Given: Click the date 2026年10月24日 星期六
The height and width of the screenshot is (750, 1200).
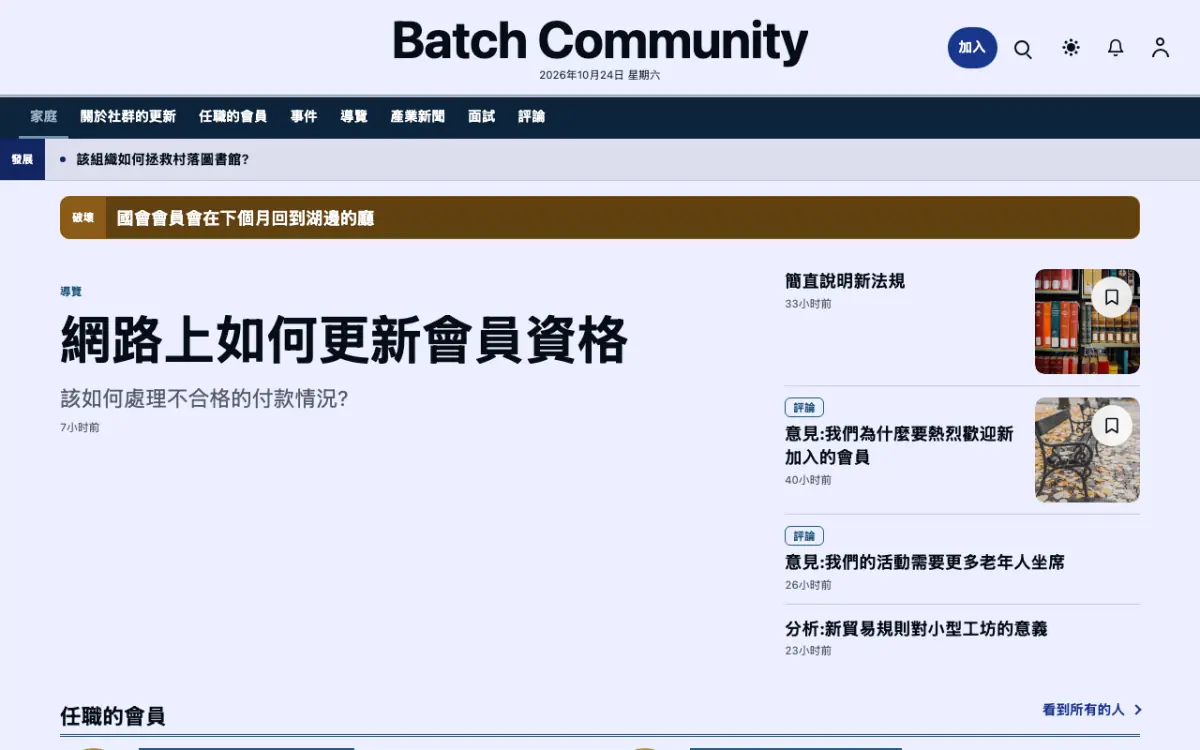Looking at the screenshot, I should point(600,75).
